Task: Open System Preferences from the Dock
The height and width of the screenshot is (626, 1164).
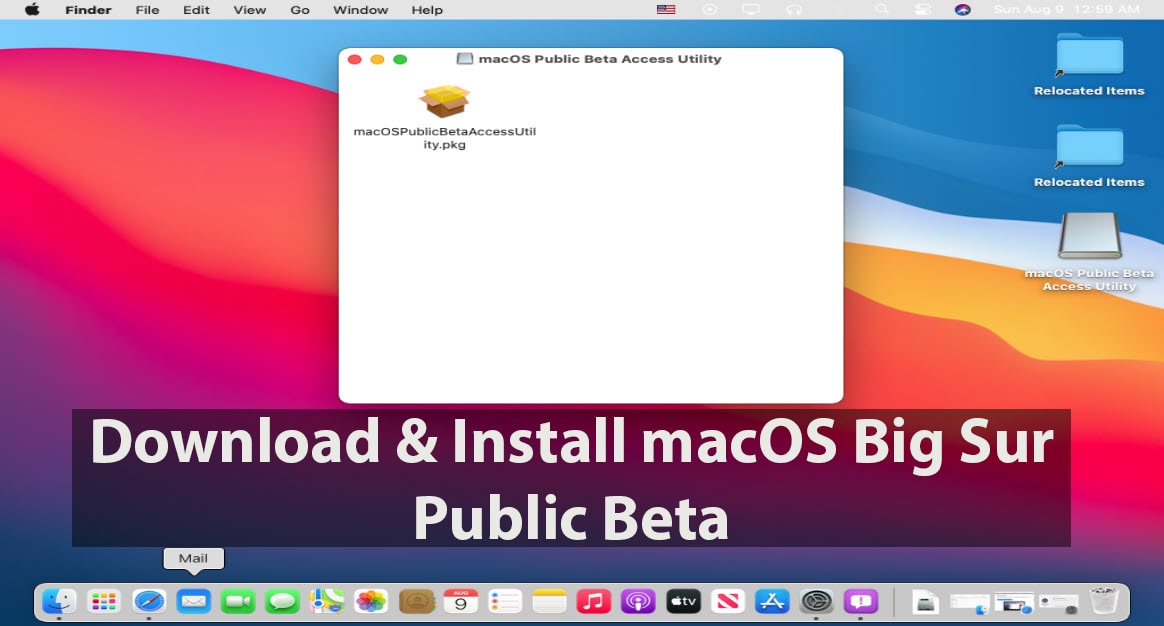Action: point(817,601)
